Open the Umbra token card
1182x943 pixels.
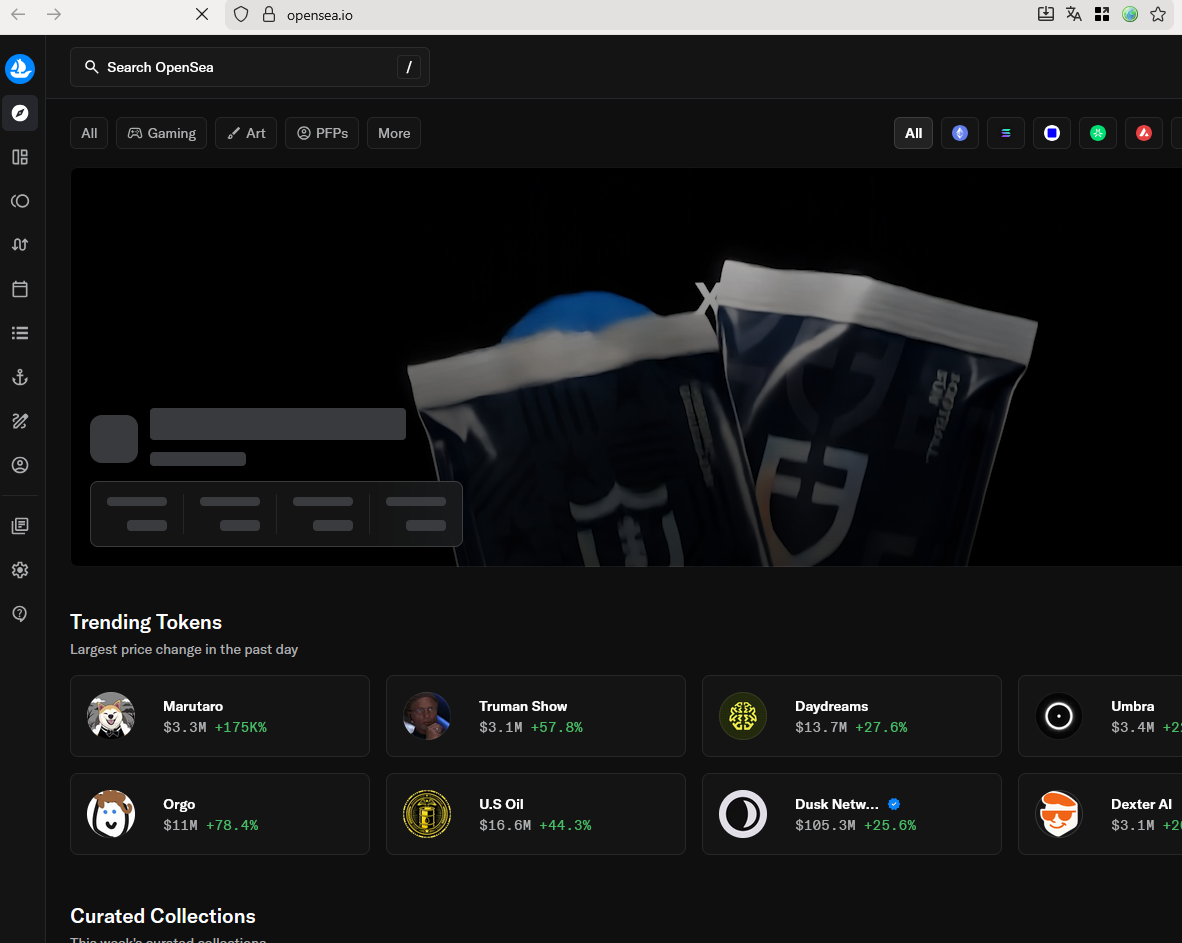(x=1101, y=716)
